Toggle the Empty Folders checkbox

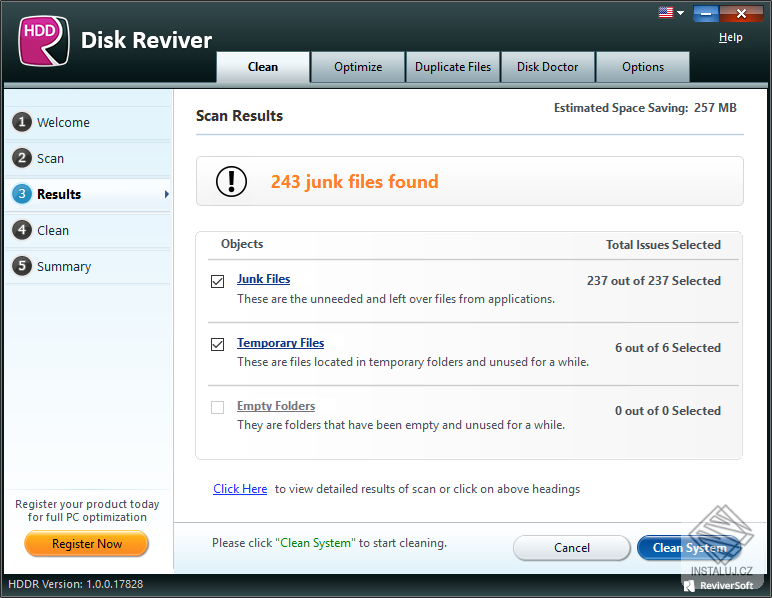click(218, 407)
